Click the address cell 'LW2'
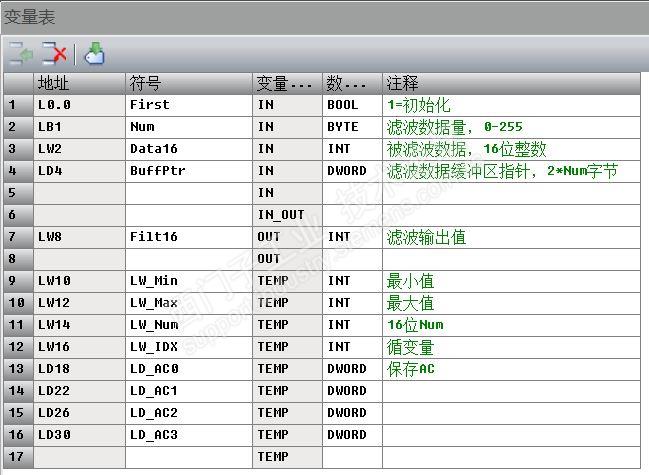Image resolution: width=649 pixels, height=475 pixels. [79, 149]
